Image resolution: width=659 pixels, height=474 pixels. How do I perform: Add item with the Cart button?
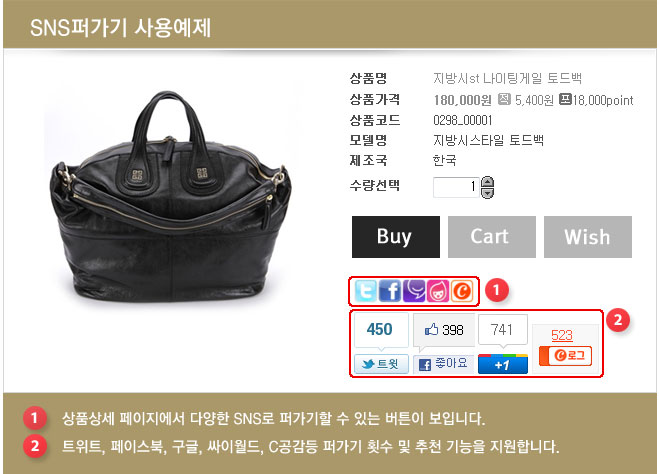tap(492, 237)
